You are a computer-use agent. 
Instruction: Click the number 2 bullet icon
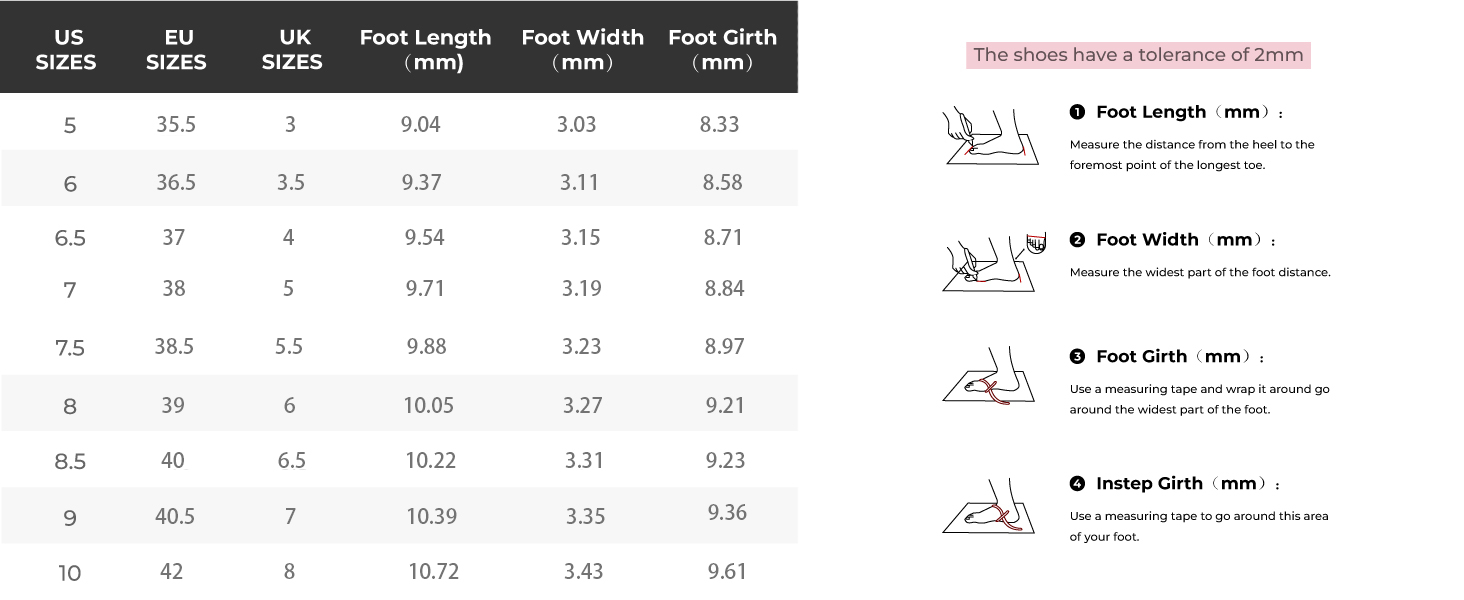(x=1077, y=239)
